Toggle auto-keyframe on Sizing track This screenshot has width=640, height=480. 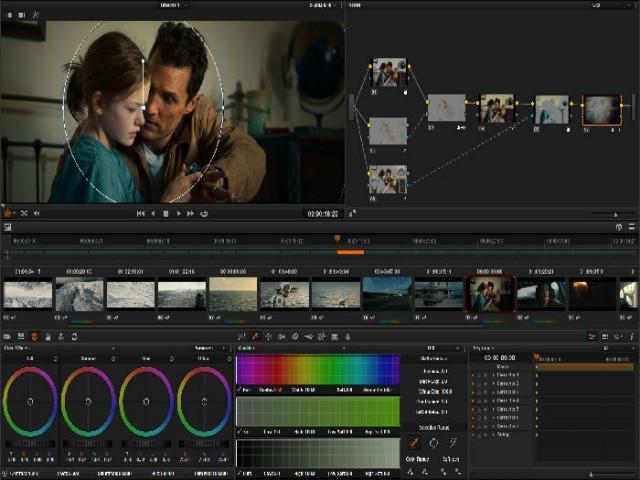tap(485, 435)
